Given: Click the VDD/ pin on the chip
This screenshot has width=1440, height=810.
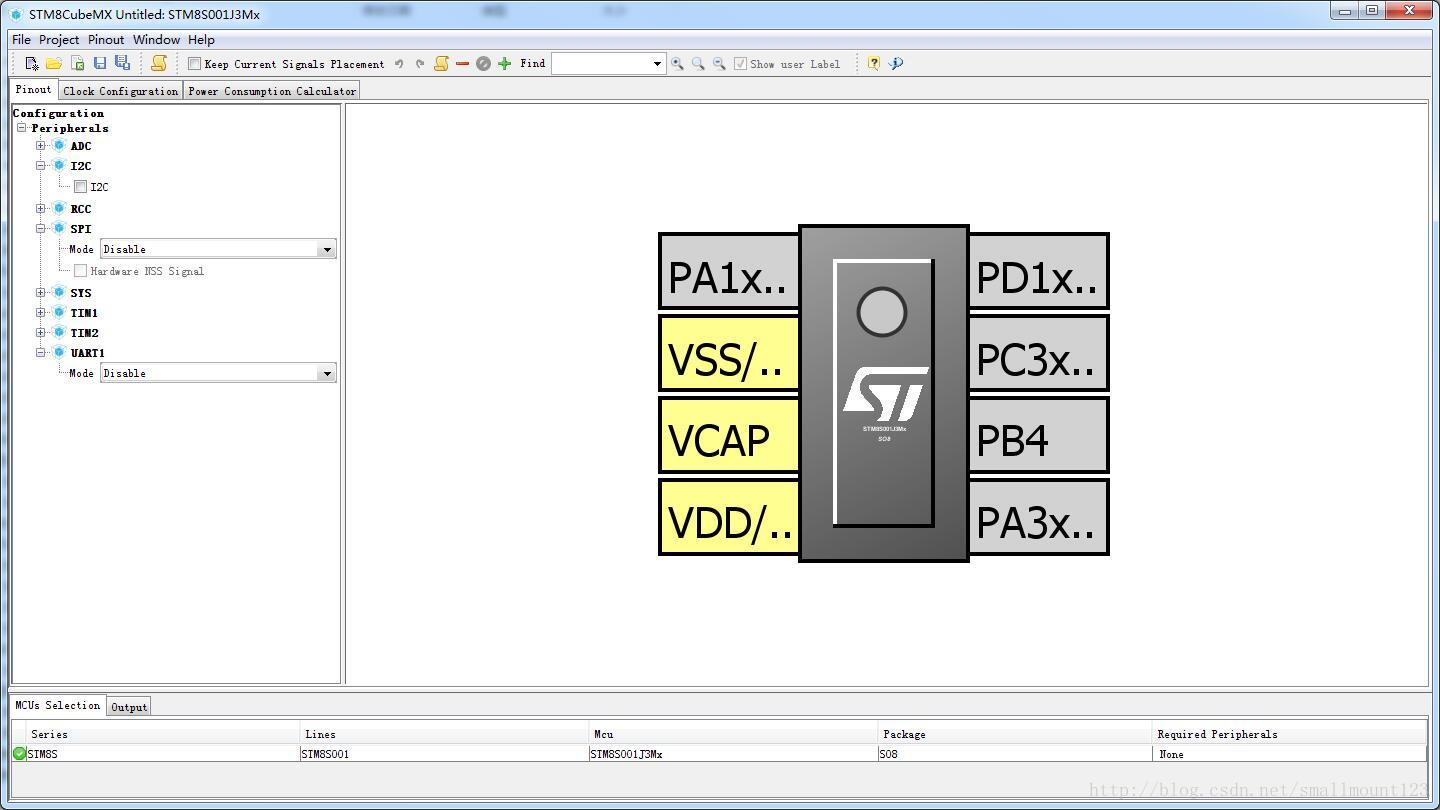Looking at the screenshot, I should [x=729, y=517].
